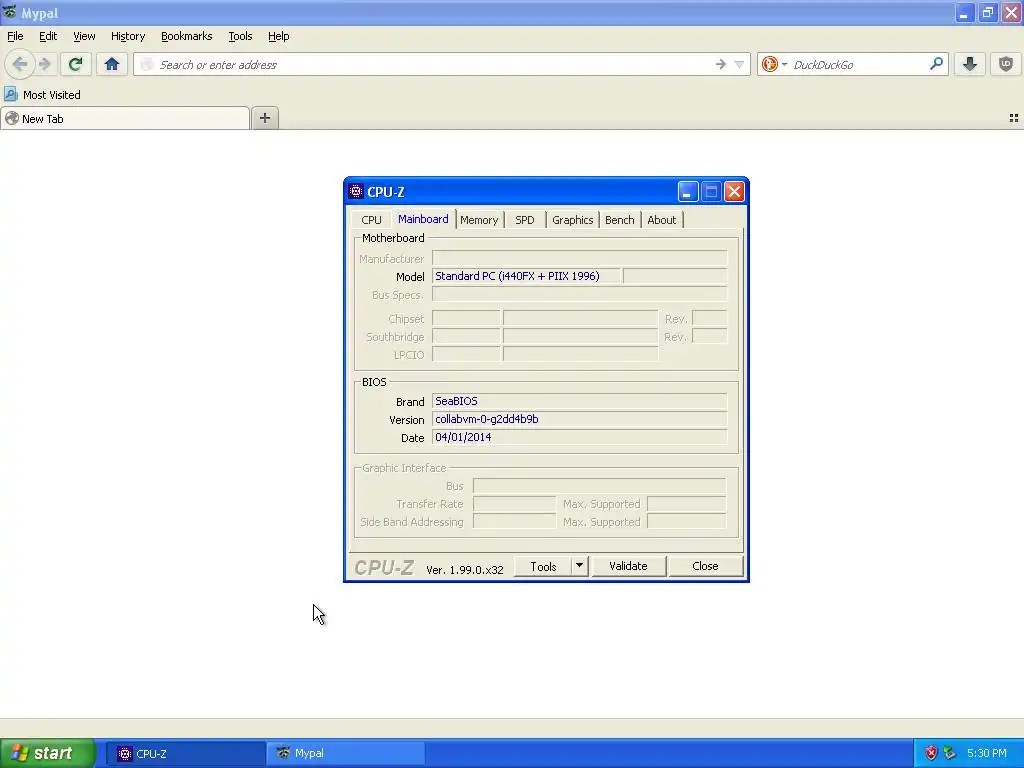Open the Bookmarks menu
Viewport: 1024px width, 768px height.
tap(187, 36)
